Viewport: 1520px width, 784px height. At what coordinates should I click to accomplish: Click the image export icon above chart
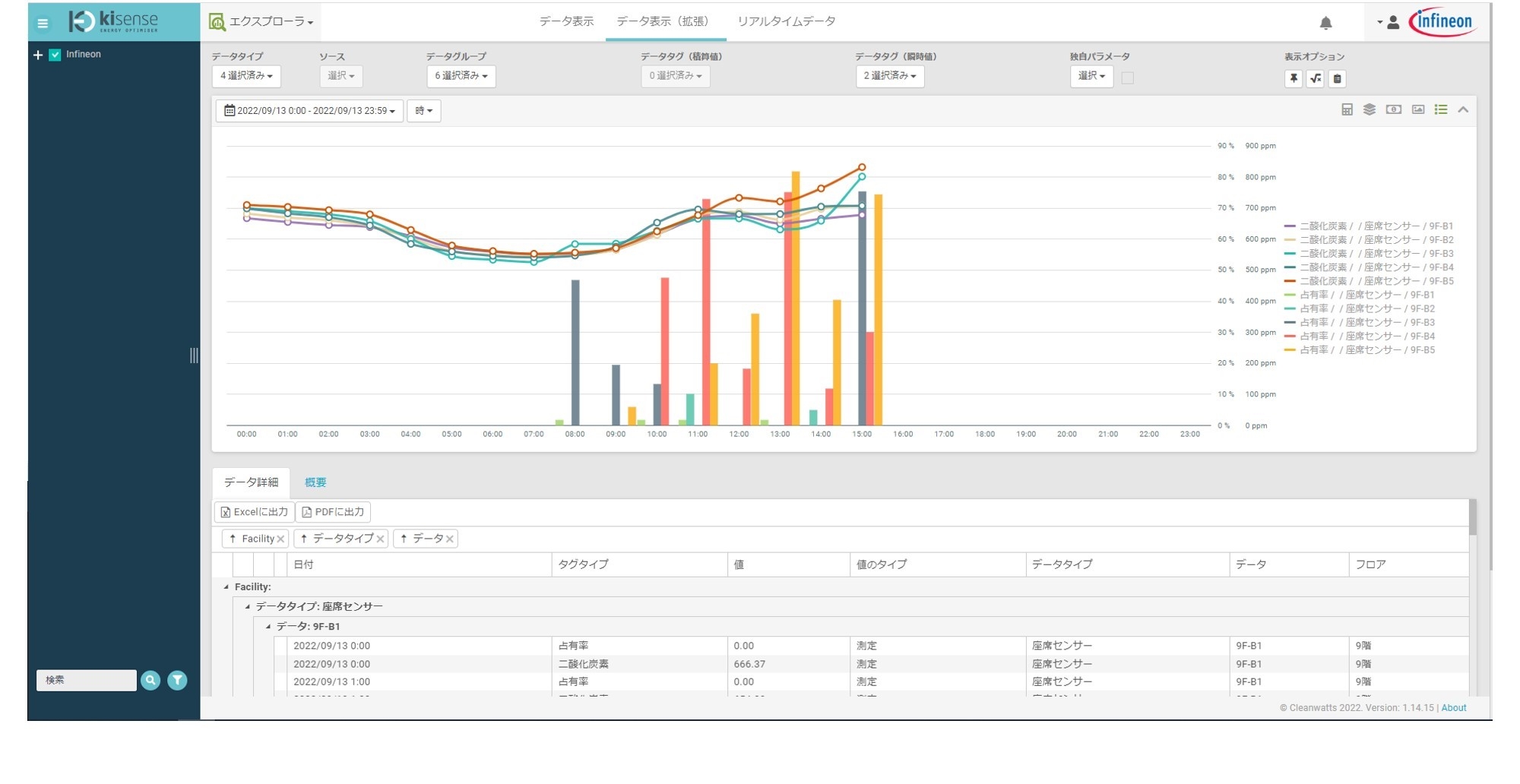point(1417,110)
